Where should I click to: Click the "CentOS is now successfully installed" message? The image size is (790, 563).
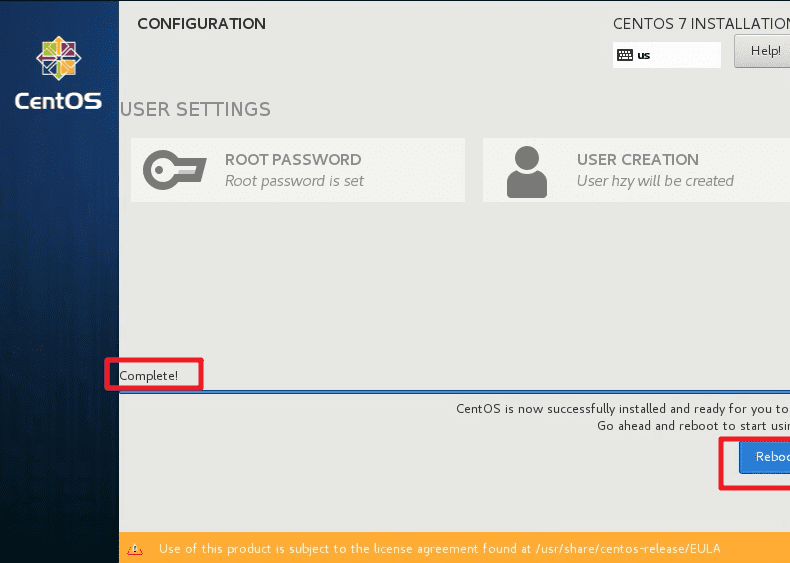623,409
